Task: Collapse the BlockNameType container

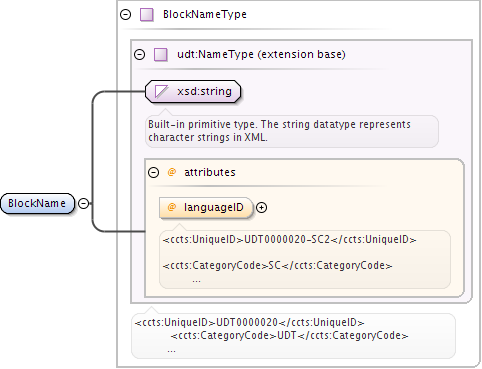Action: [x=125, y=15]
